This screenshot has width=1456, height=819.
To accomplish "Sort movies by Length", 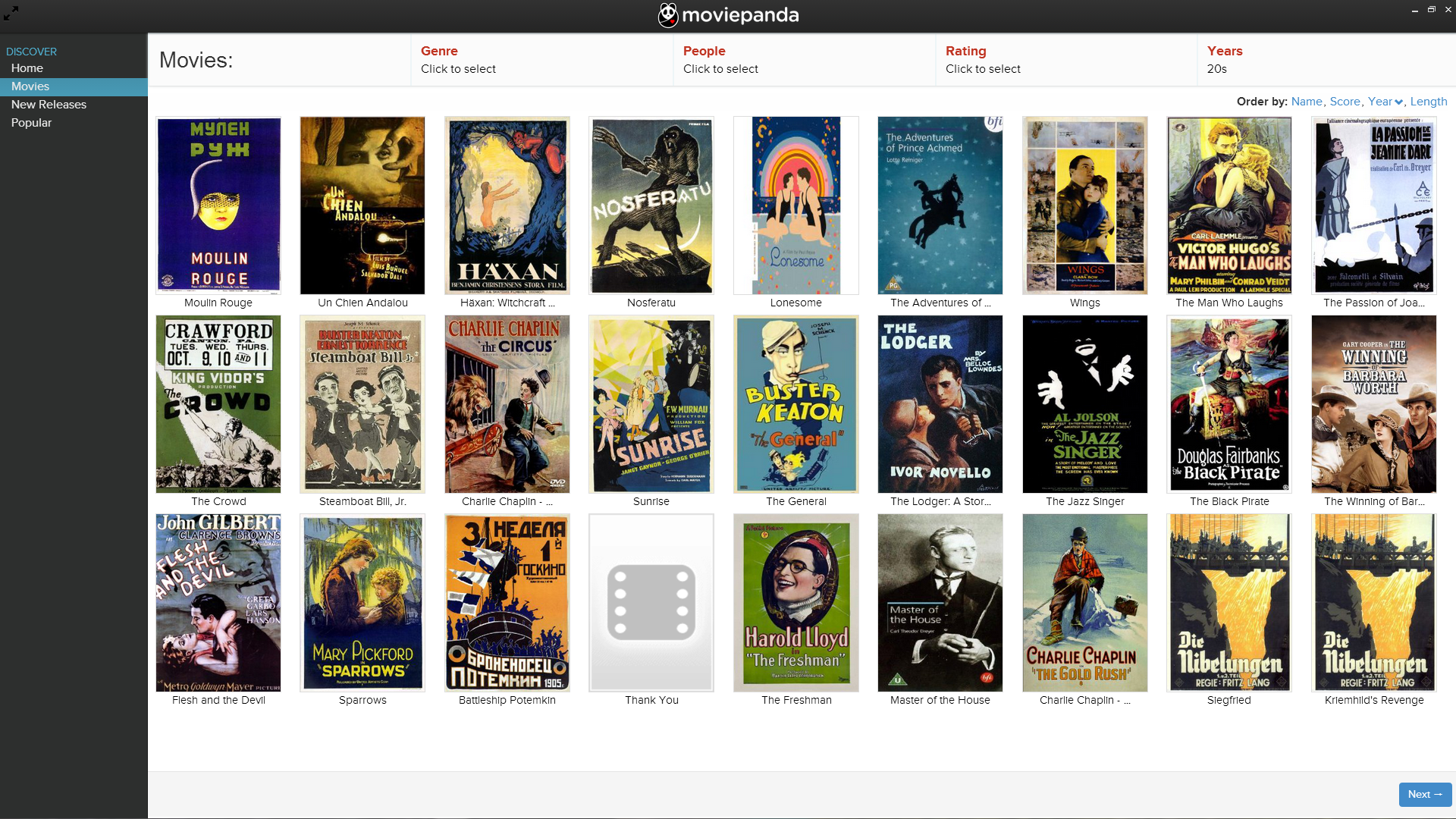I will pyautogui.click(x=1429, y=102).
